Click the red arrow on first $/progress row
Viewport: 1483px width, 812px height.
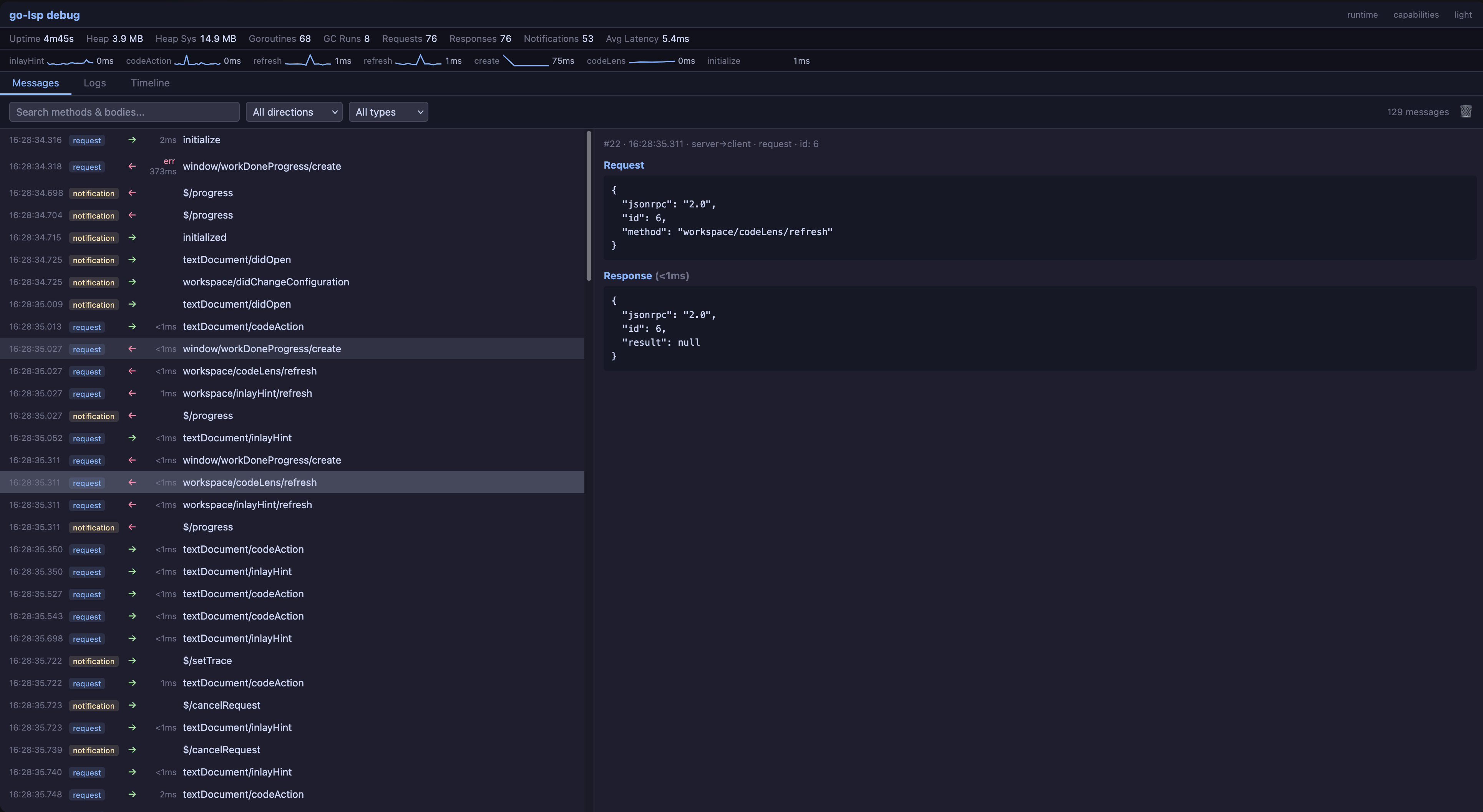pos(132,193)
